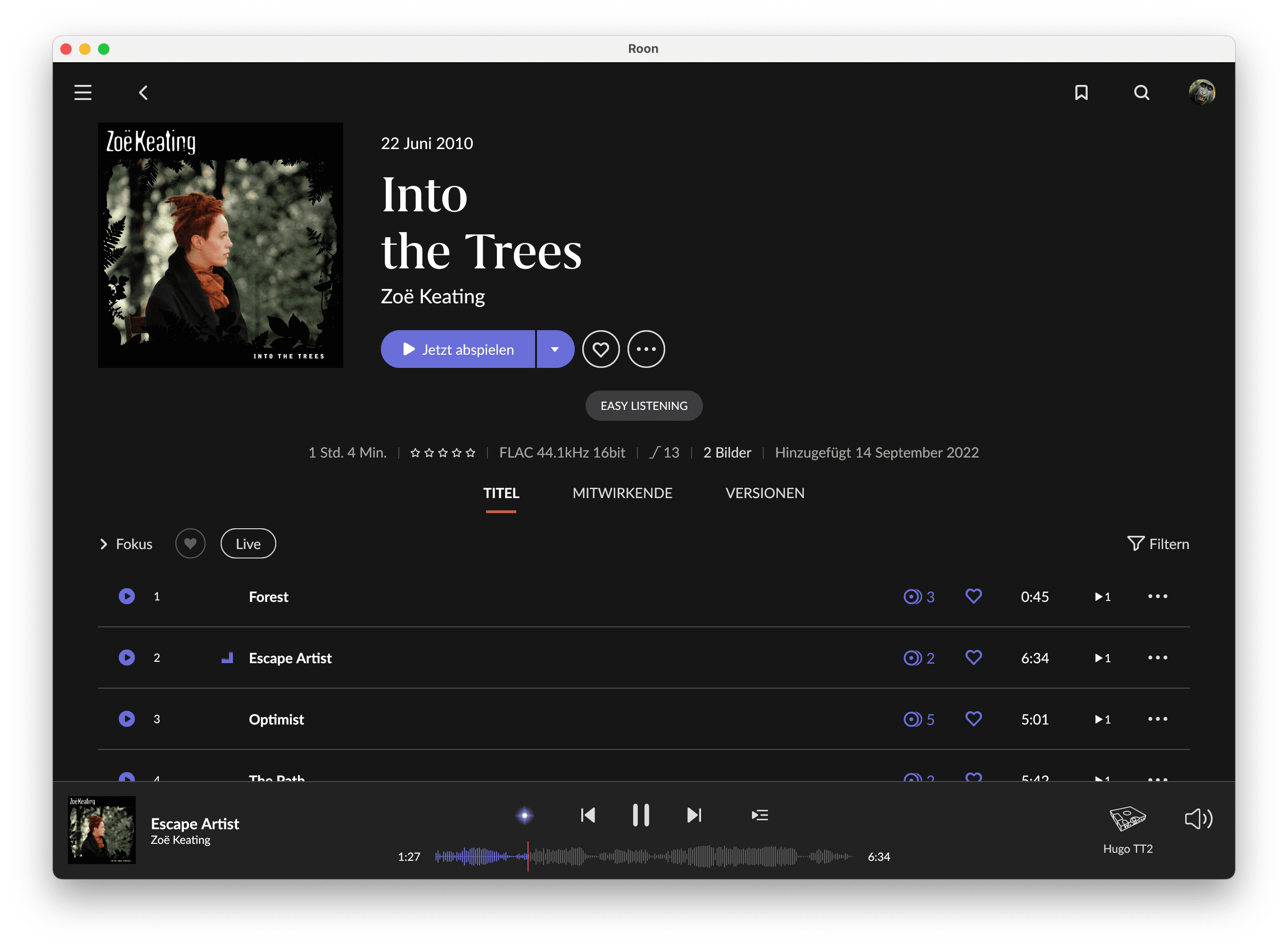Image resolution: width=1288 pixels, height=949 pixels.
Task: Open three-dot menu for Optimist track
Action: tap(1157, 719)
